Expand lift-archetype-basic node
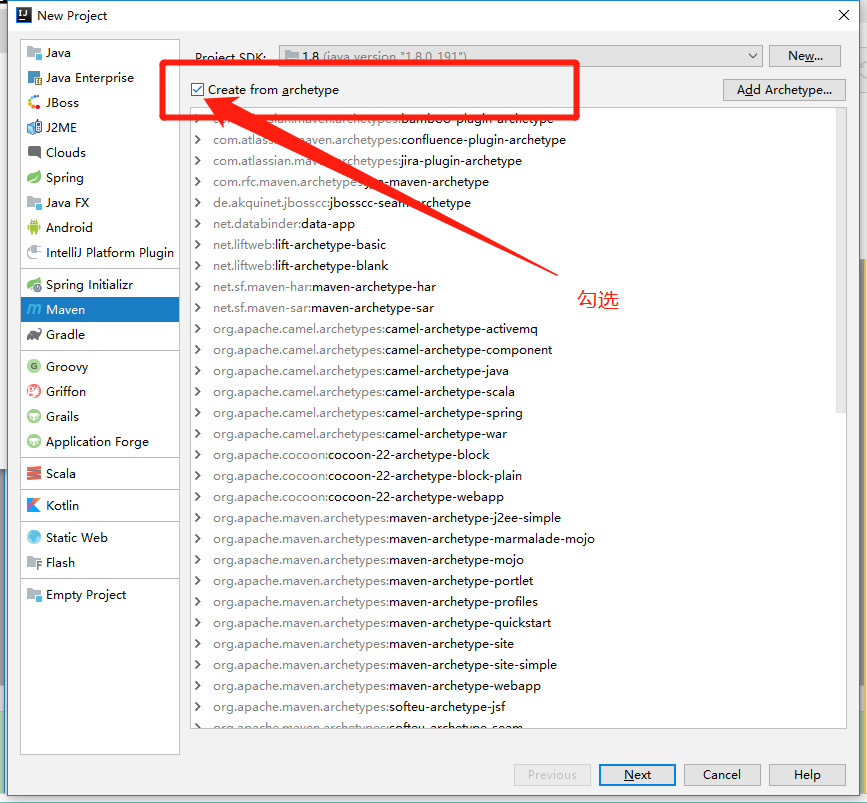 197,245
